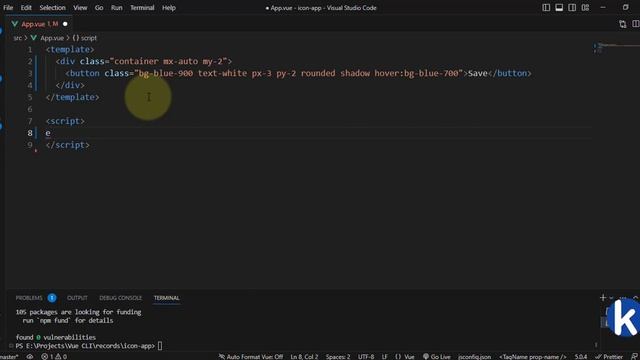
Task: Click the App.vue breadcrumb segment
Action: point(52,38)
